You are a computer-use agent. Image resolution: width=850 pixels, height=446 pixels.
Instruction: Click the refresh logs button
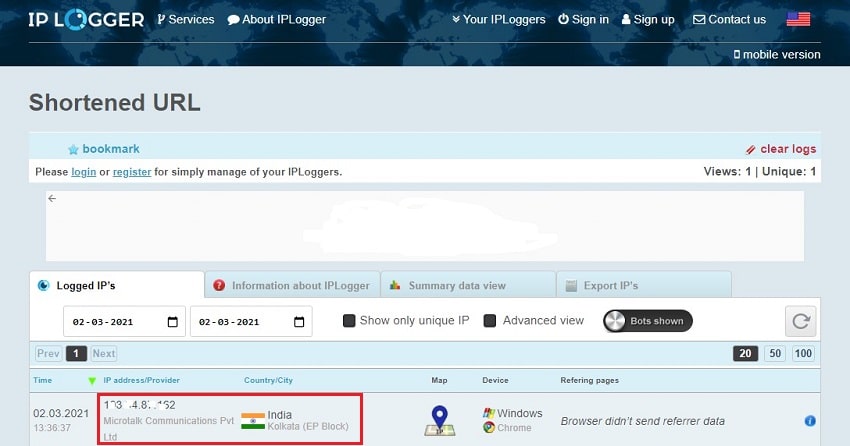801,321
